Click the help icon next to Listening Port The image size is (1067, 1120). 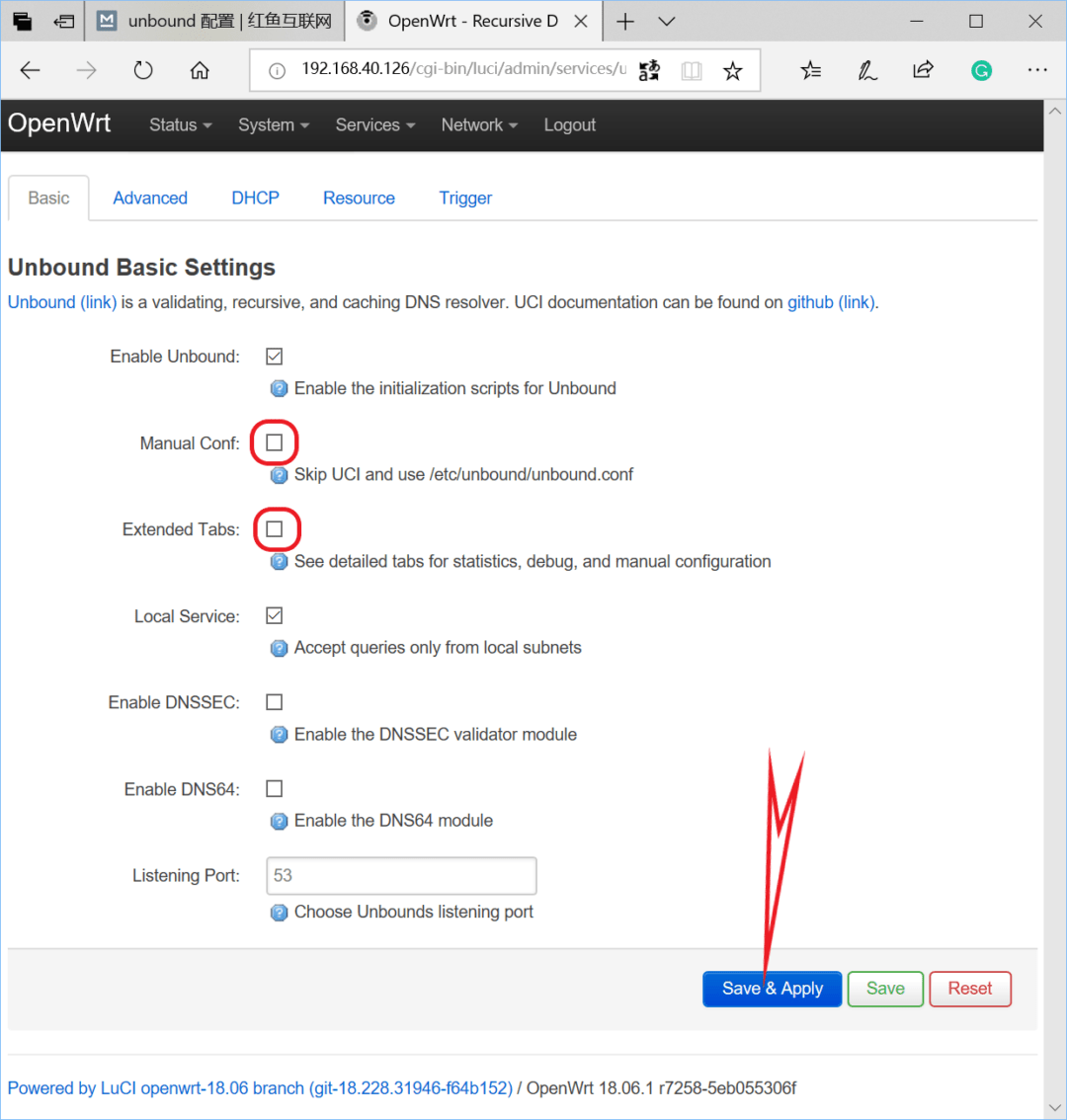[278, 913]
